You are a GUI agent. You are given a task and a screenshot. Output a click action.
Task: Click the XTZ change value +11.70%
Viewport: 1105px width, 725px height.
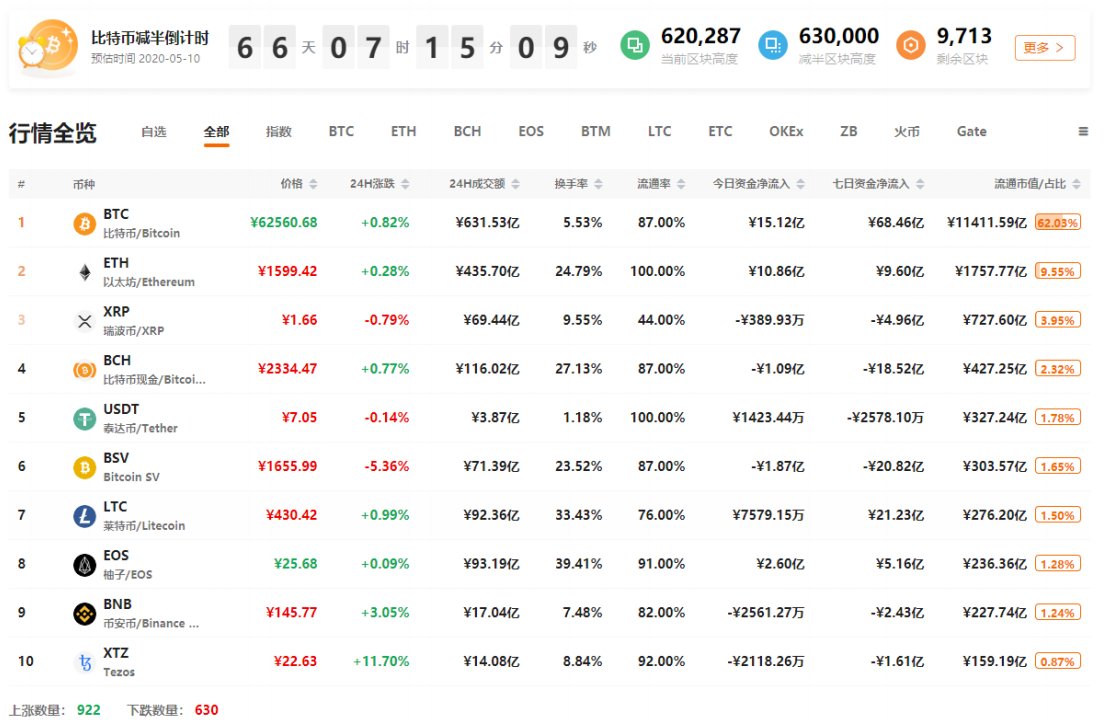click(381, 662)
